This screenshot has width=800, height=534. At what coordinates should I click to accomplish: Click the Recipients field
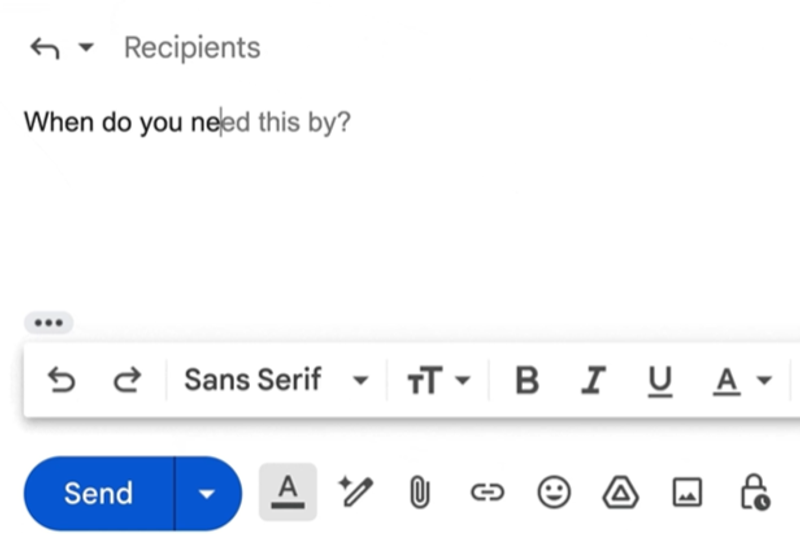[192, 48]
